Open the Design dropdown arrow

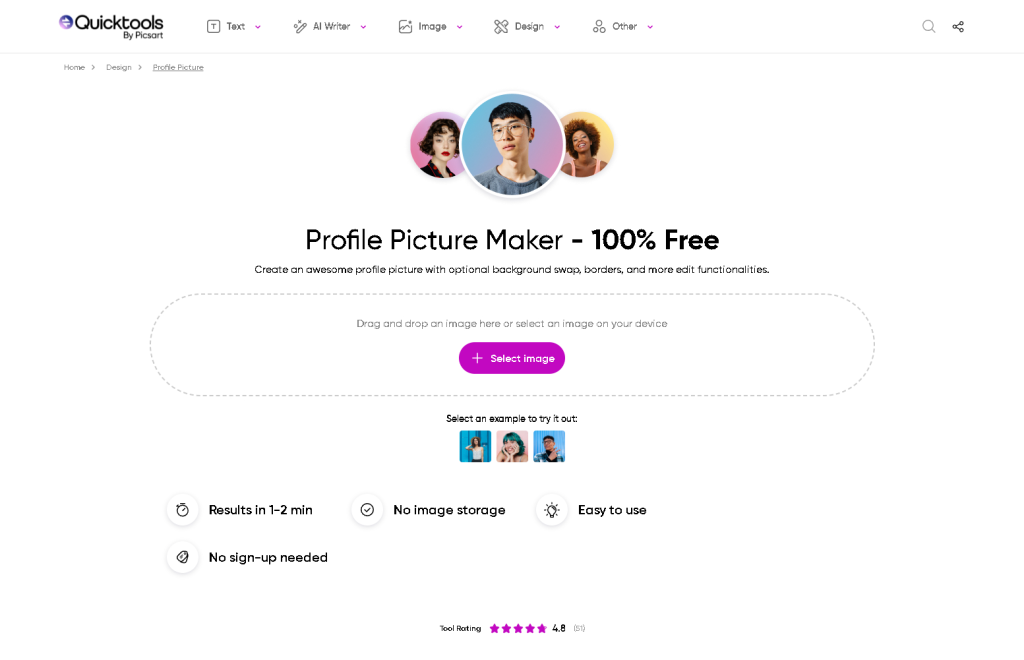(557, 26)
